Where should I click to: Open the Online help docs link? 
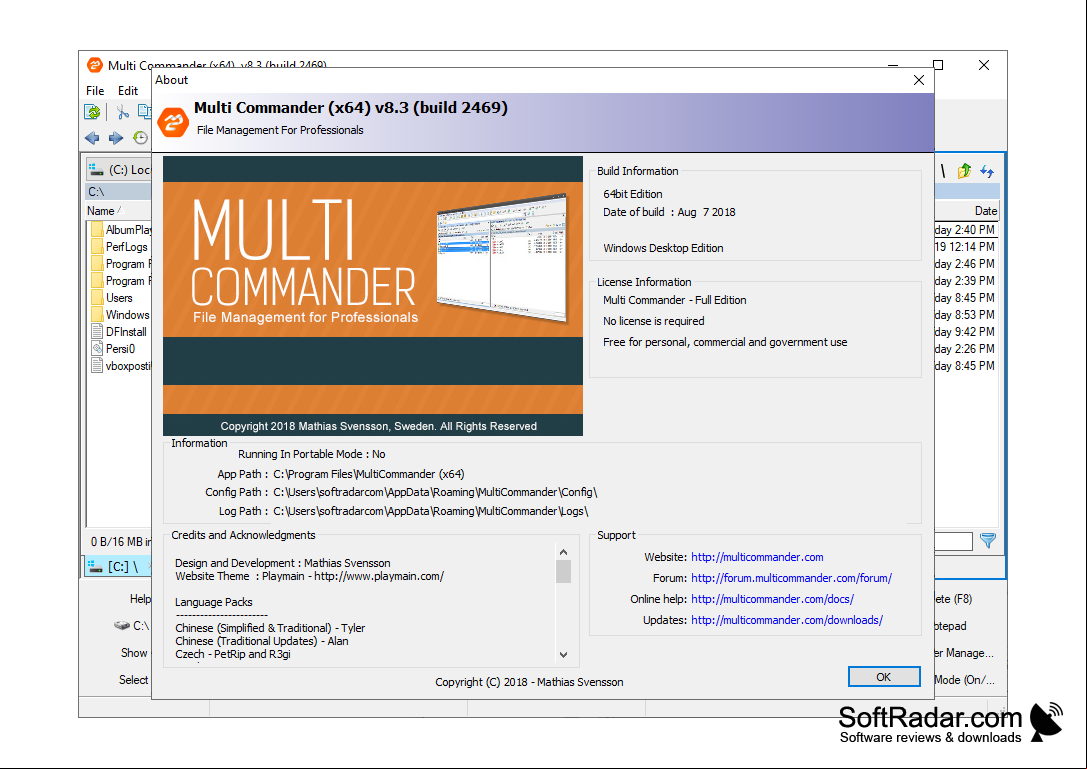(772, 599)
